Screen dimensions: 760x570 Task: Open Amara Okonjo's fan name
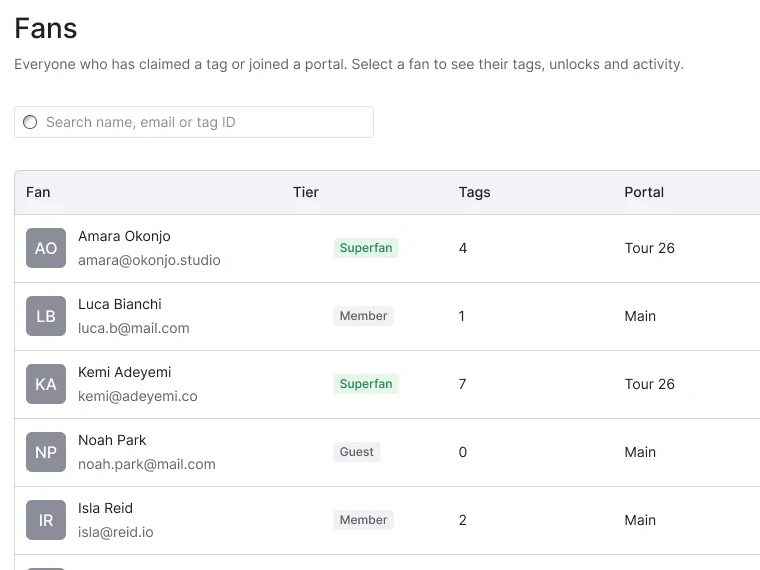pyautogui.click(x=125, y=236)
